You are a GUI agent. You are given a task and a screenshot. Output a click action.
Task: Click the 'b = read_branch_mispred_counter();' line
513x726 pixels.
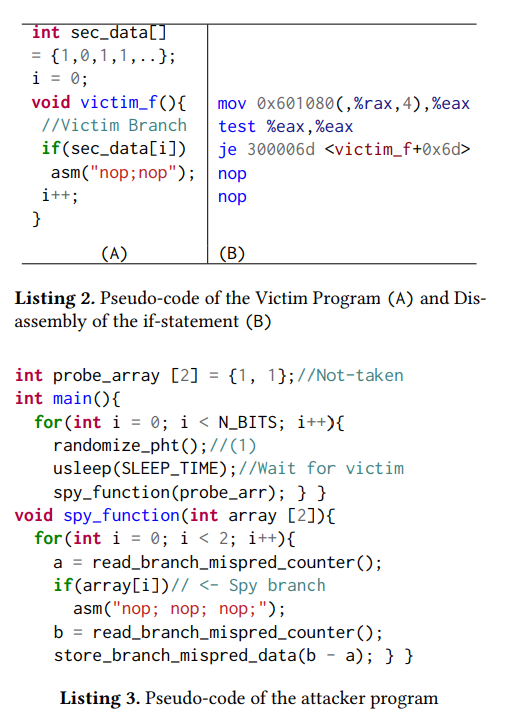218,632
